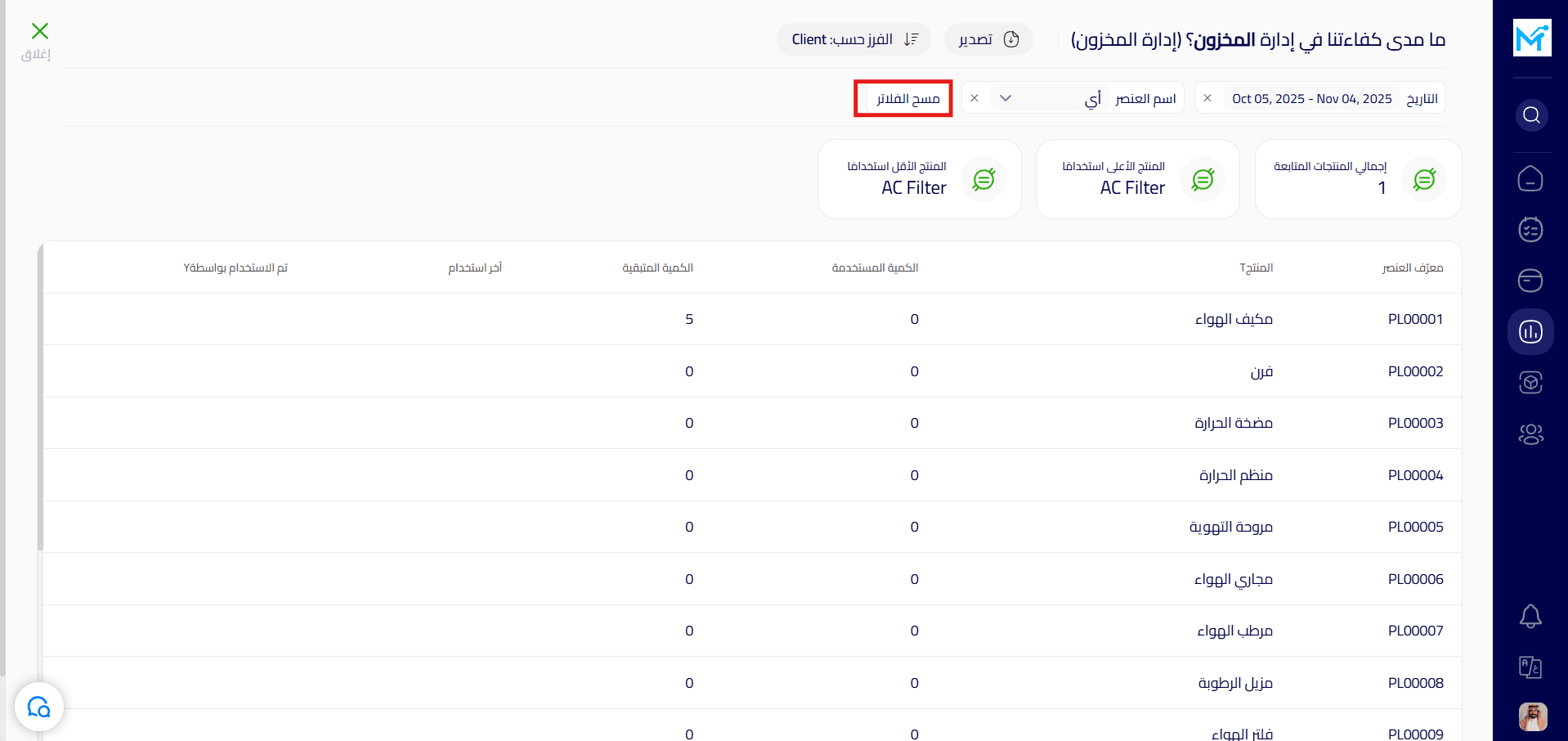This screenshot has height=741, width=1568.
Task: Remove the اسم العنصر filter with X
Action: 974,98
